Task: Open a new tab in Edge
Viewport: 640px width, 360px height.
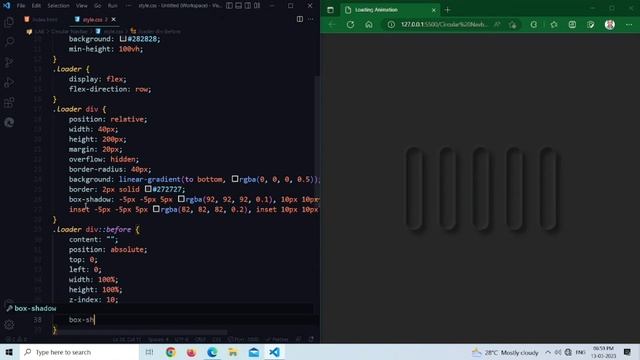Action: pyautogui.click(x=448, y=10)
